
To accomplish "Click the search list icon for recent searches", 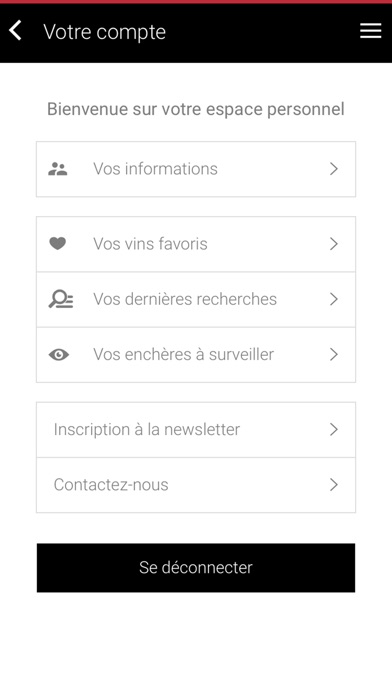I will 60,299.
